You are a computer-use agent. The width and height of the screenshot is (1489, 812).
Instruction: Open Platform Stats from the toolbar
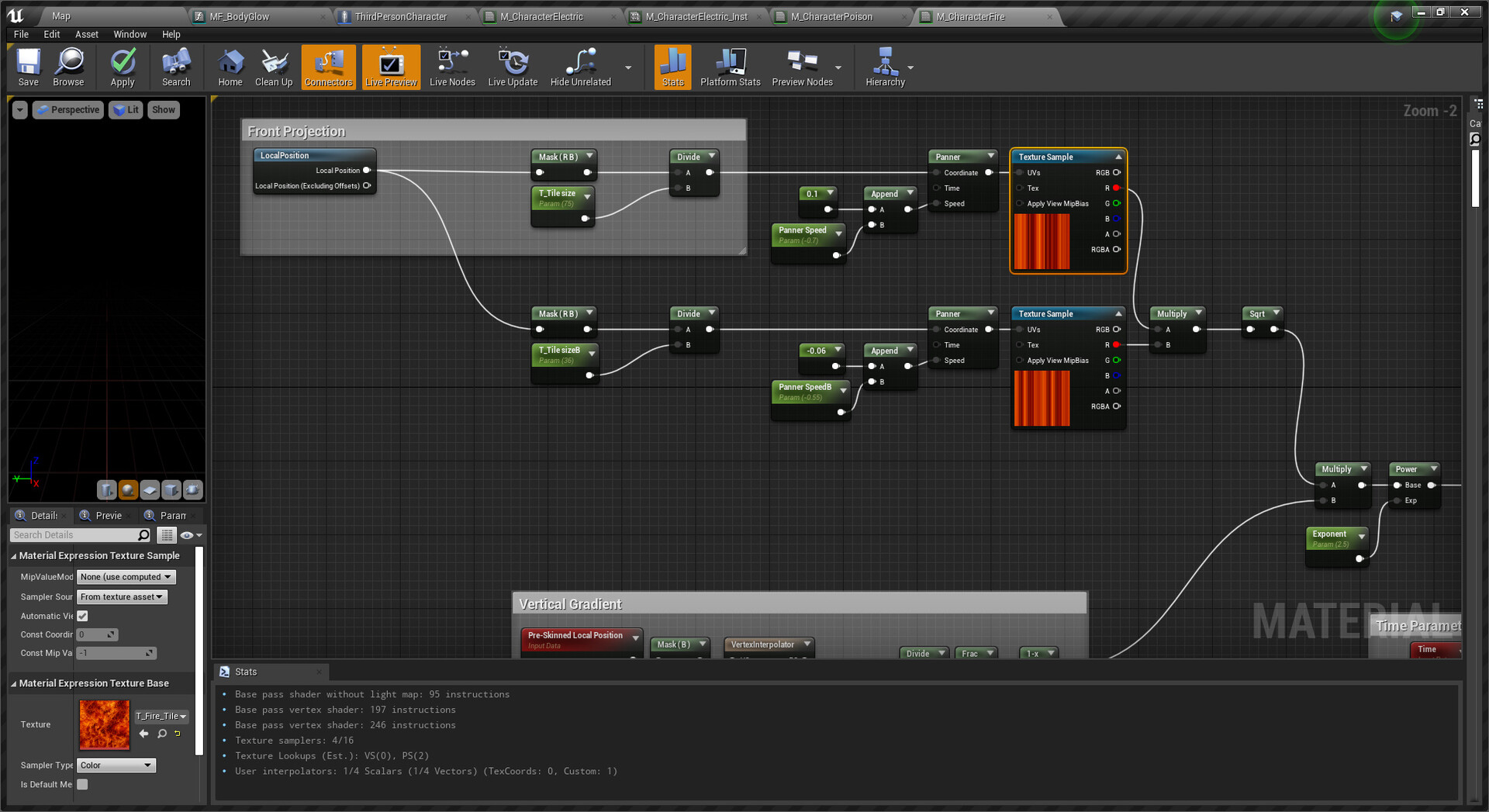click(x=730, y=67)
